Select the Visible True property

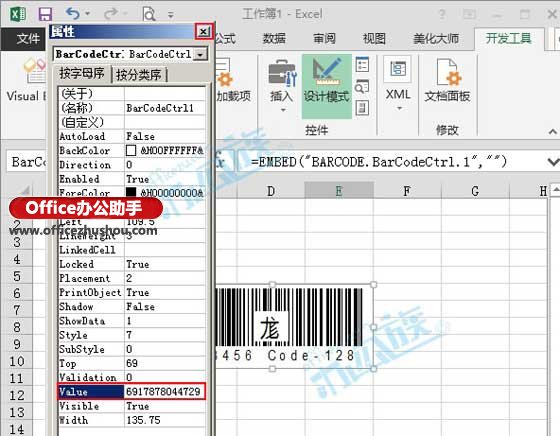[132, 406]
